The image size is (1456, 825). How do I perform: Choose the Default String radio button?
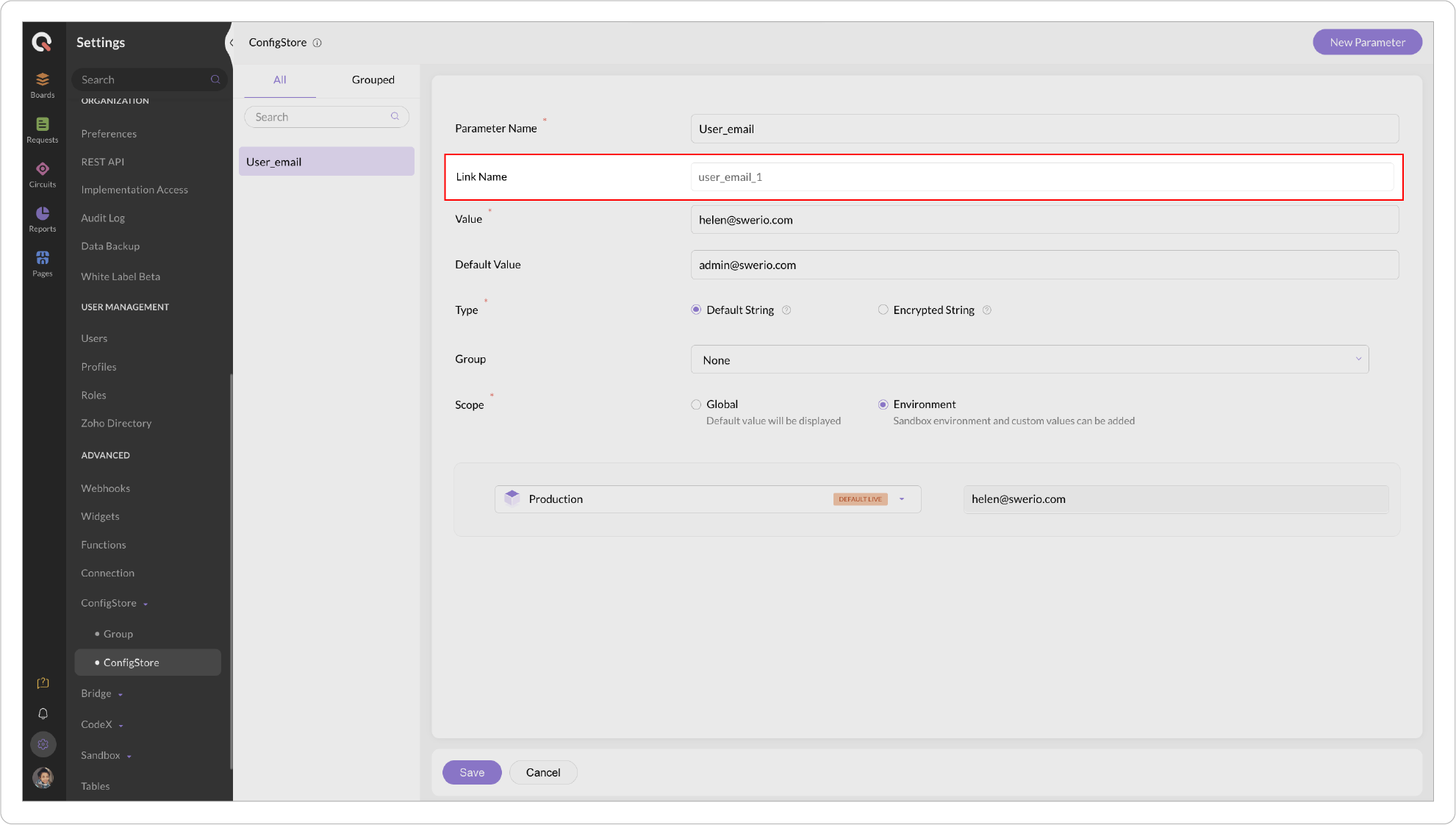click(696, 310)
